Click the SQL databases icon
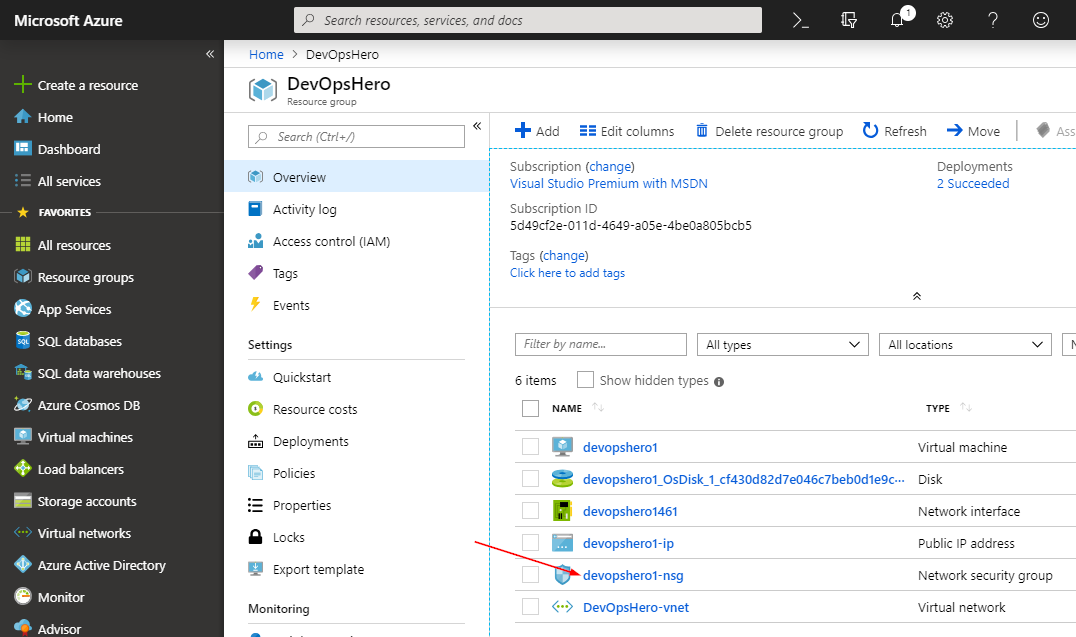Screen dimensions: 1076x637 pyautogui.click(x=23, y=340)
